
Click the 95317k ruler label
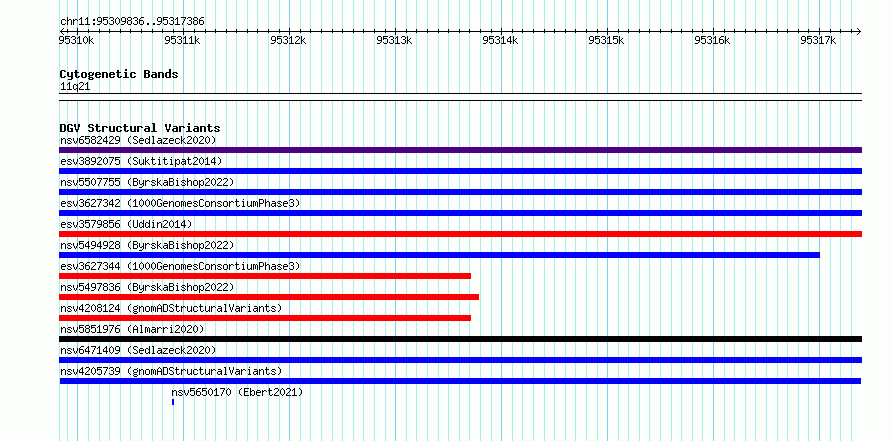(818, 40)
